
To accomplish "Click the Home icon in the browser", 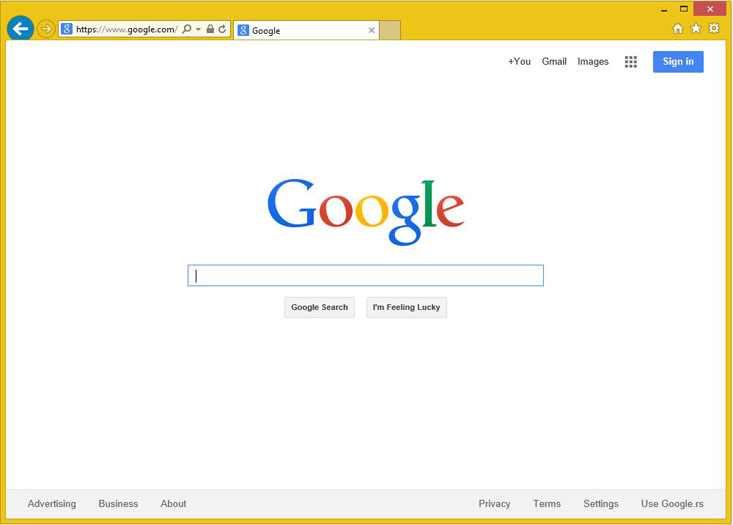I will coord(678,29).
